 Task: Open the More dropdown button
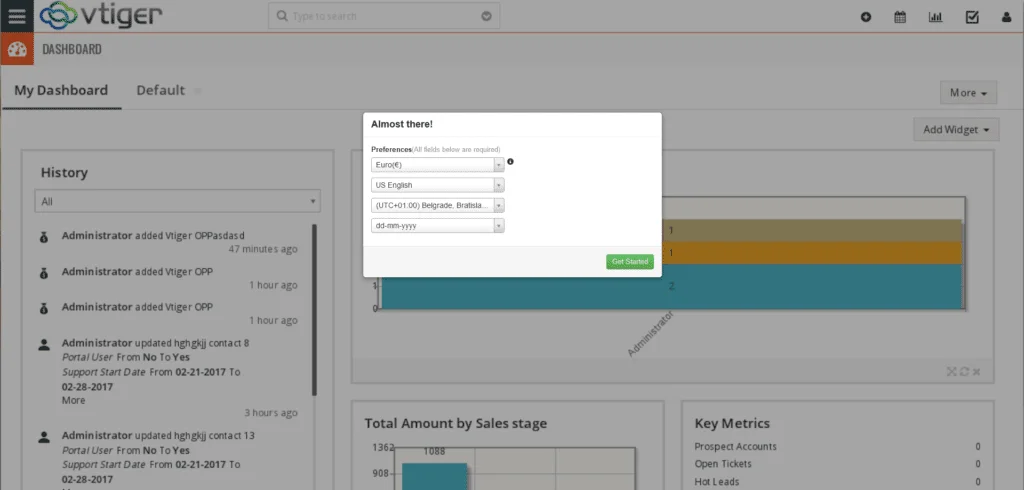[968, 92]
